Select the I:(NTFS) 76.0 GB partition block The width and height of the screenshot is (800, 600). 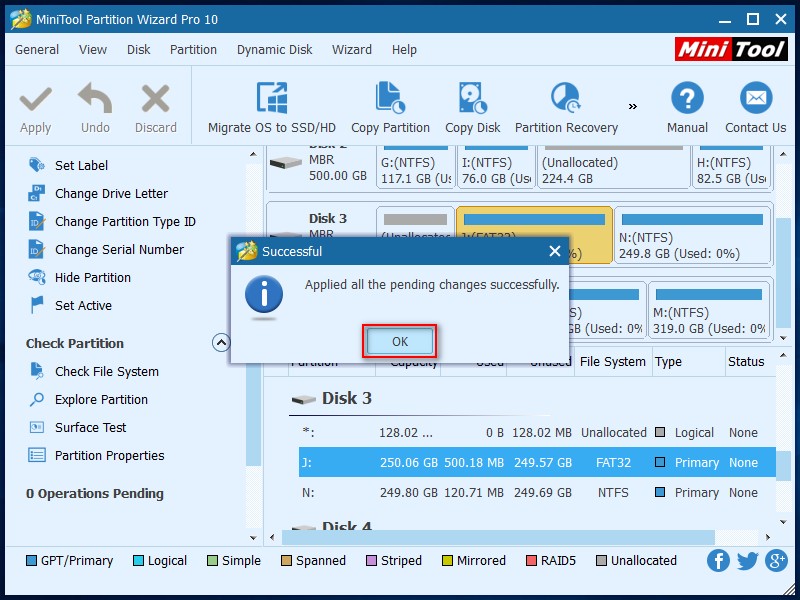tap(496, 167)
